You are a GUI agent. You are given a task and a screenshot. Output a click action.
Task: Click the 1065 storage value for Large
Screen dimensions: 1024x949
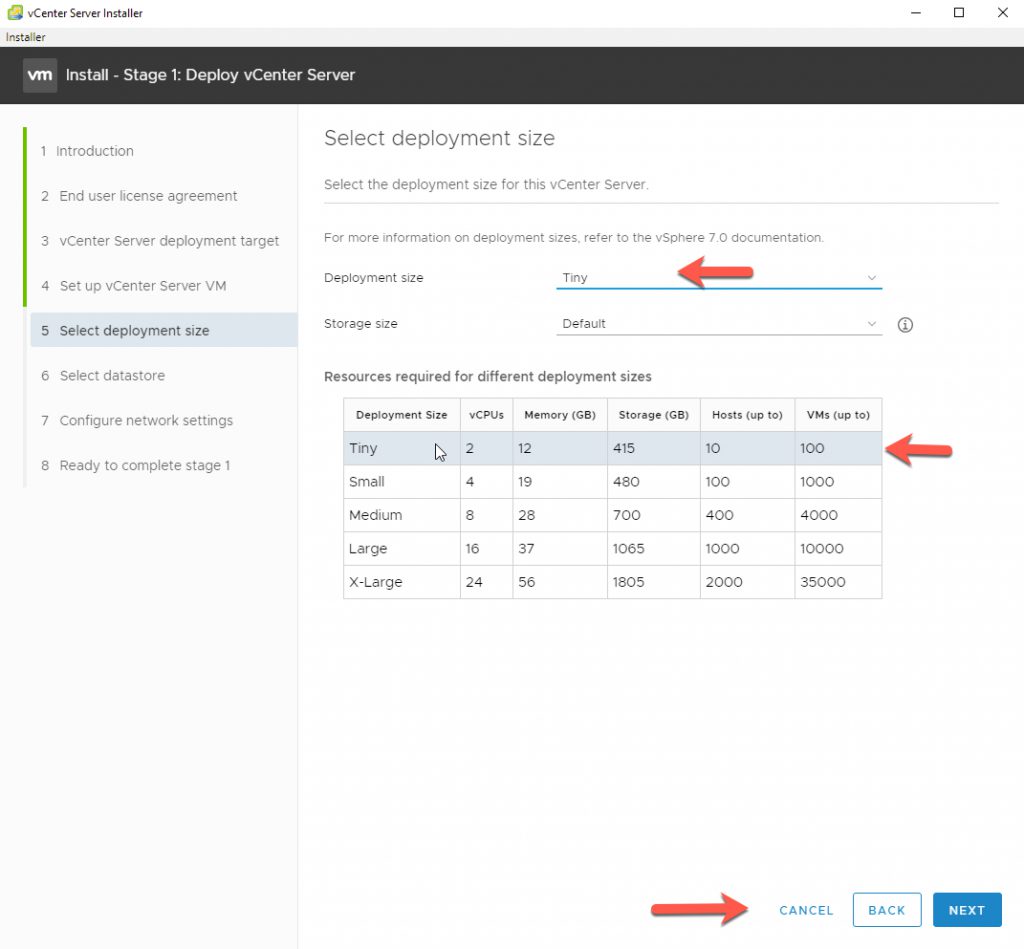[628, 549]
